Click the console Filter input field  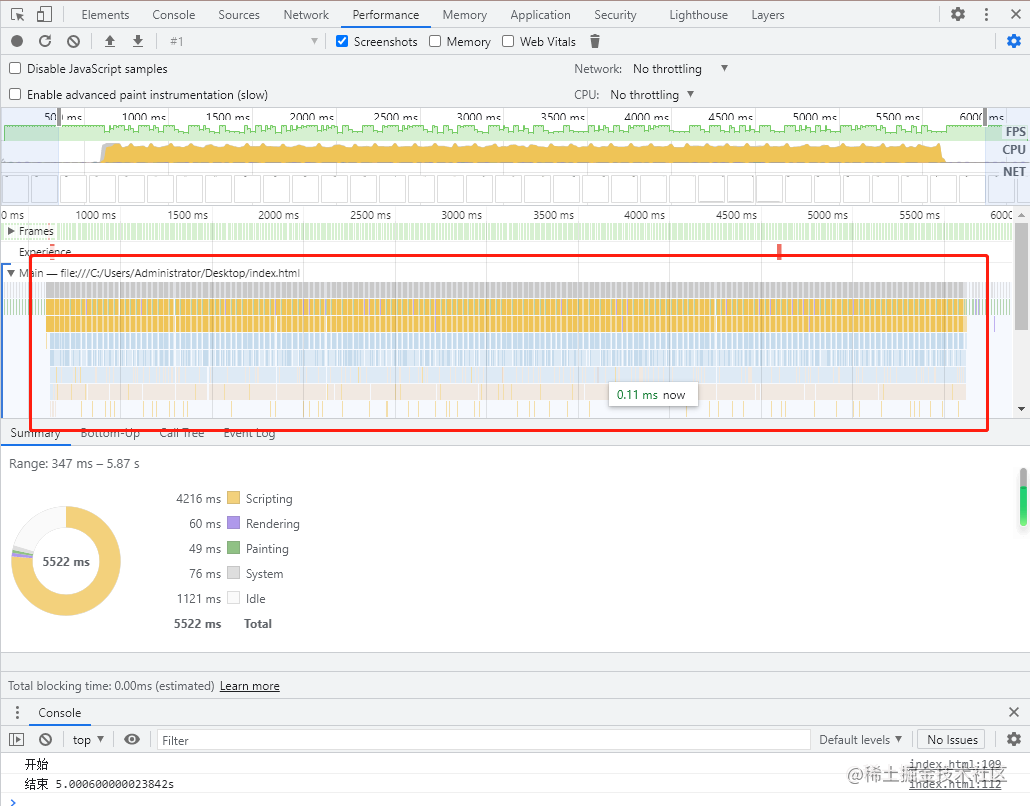(x=482, y=740)
